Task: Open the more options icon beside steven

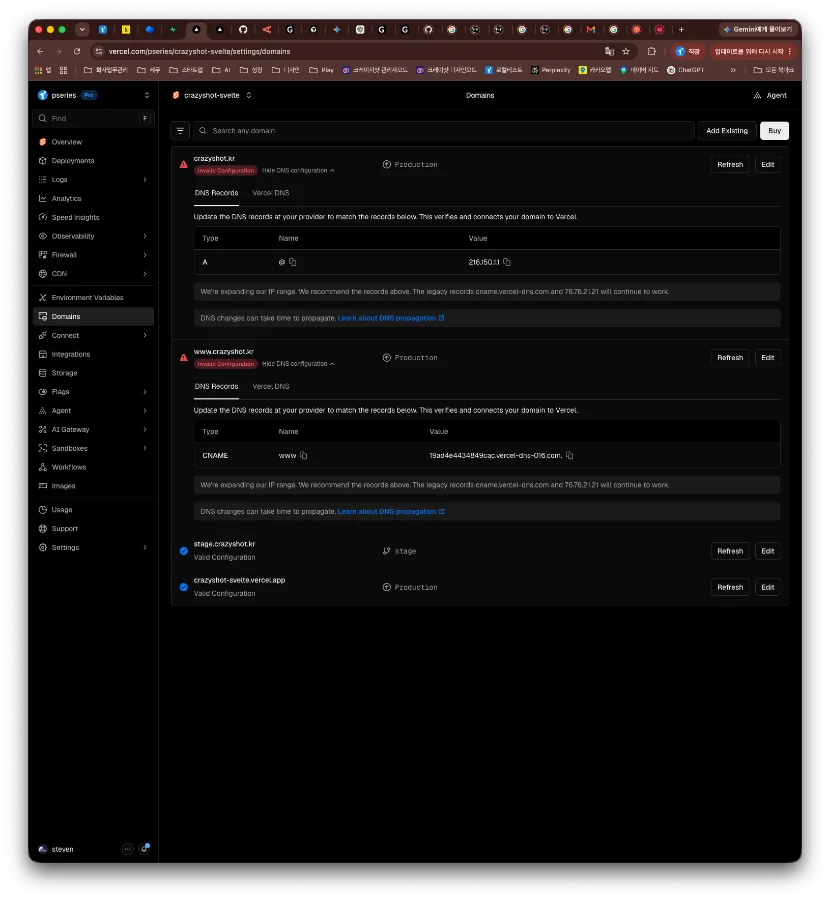Action: (x=127, y=849)
